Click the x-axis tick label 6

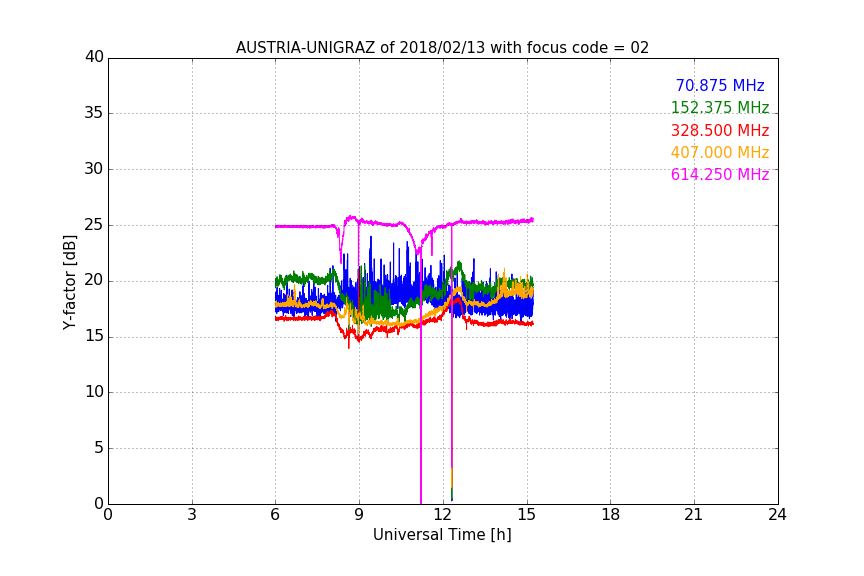pyautogui.click(x=276, y=515)
